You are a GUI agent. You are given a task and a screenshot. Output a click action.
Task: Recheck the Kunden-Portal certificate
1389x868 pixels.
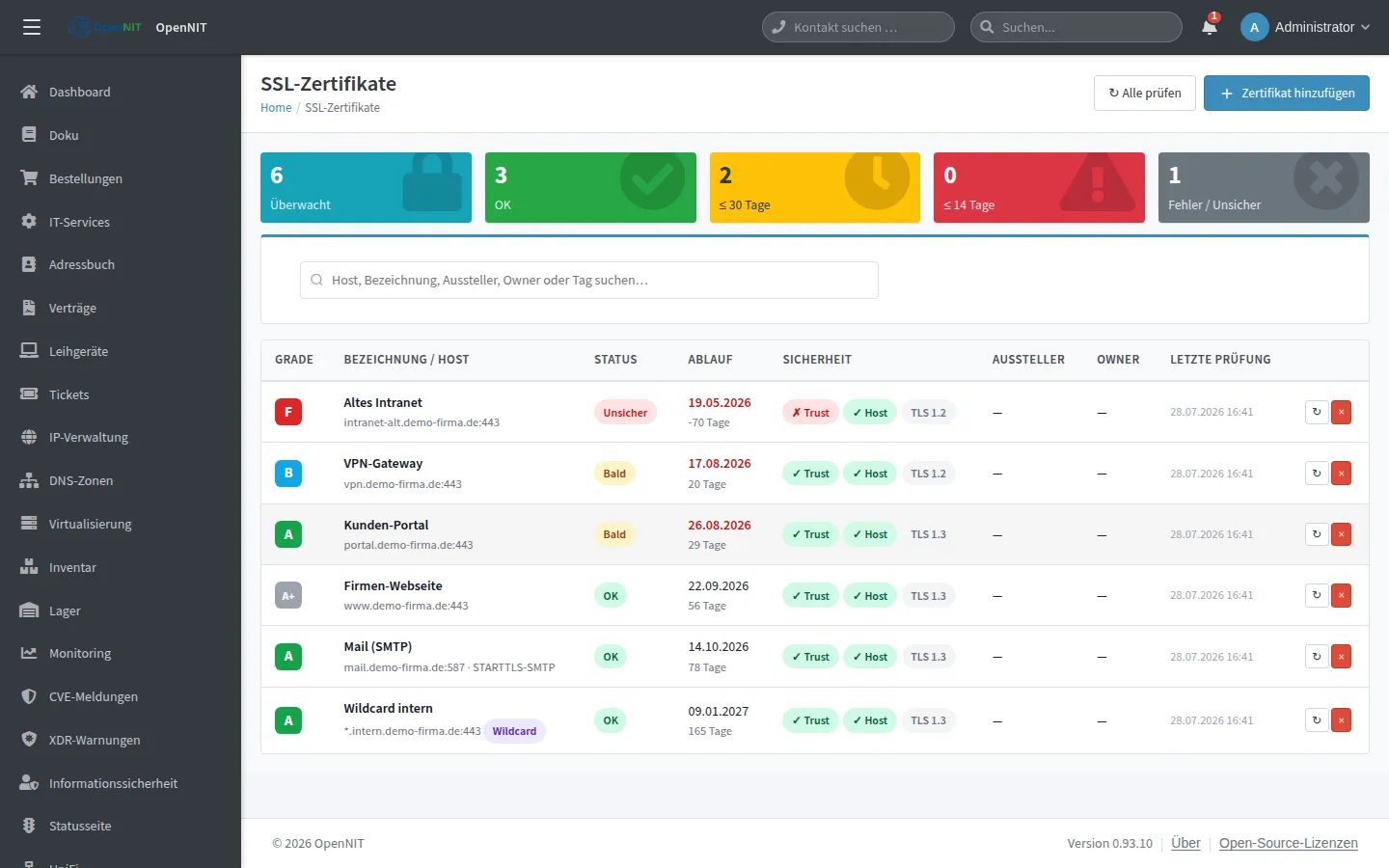[x=1317, y=534]
